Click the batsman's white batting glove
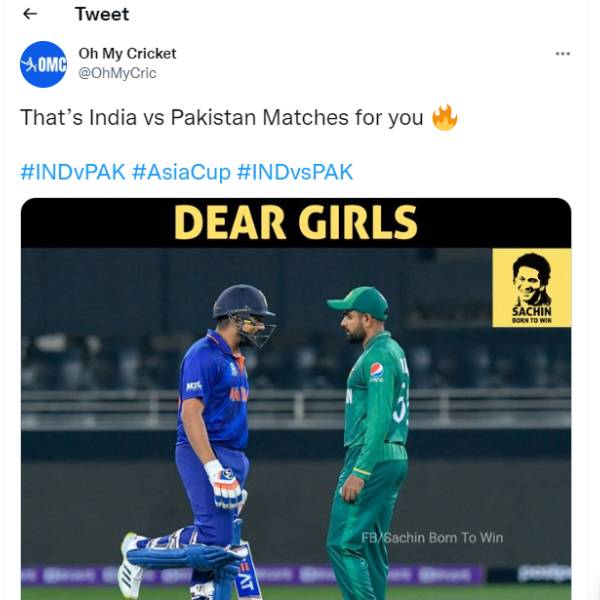The width and height of the screenshot is (600, 600). click(x=224, y=482)
